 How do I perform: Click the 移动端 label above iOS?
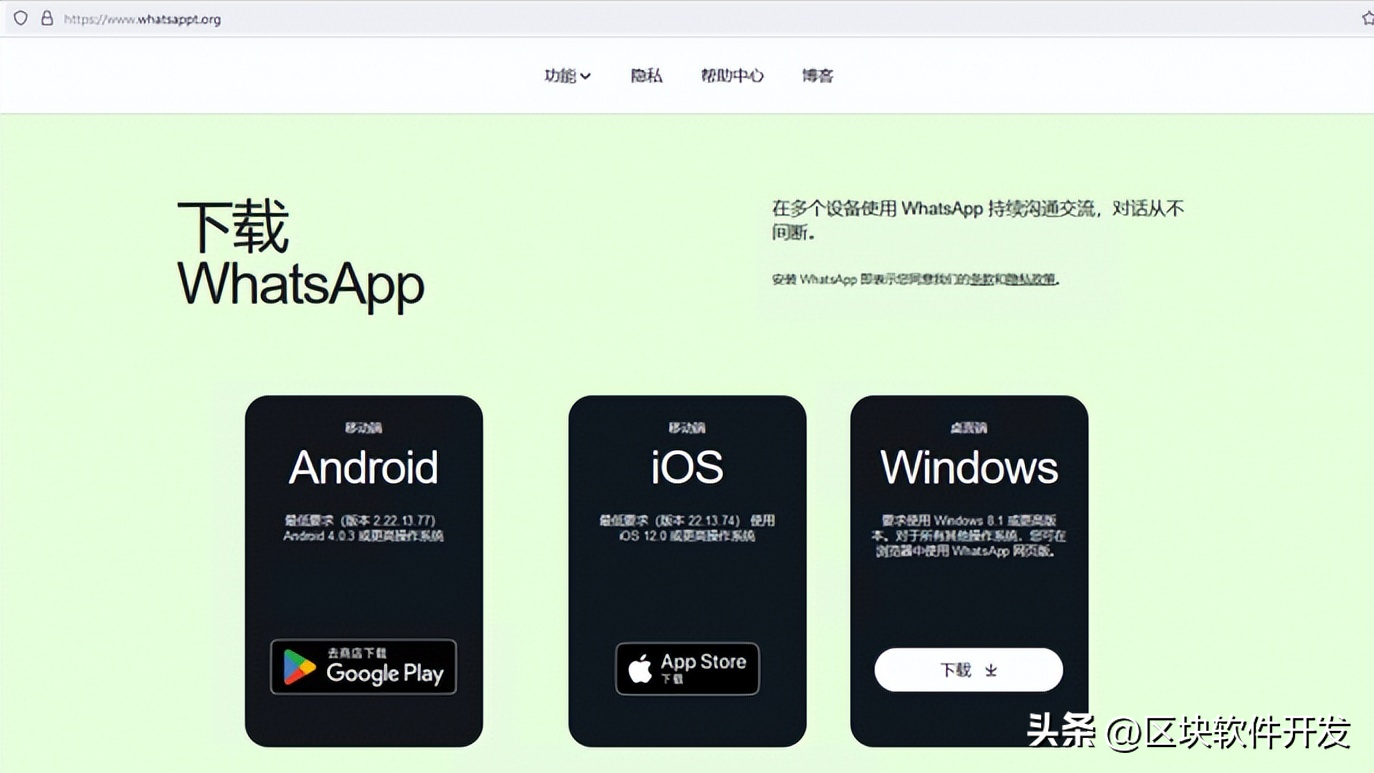[x=687, y=428]
